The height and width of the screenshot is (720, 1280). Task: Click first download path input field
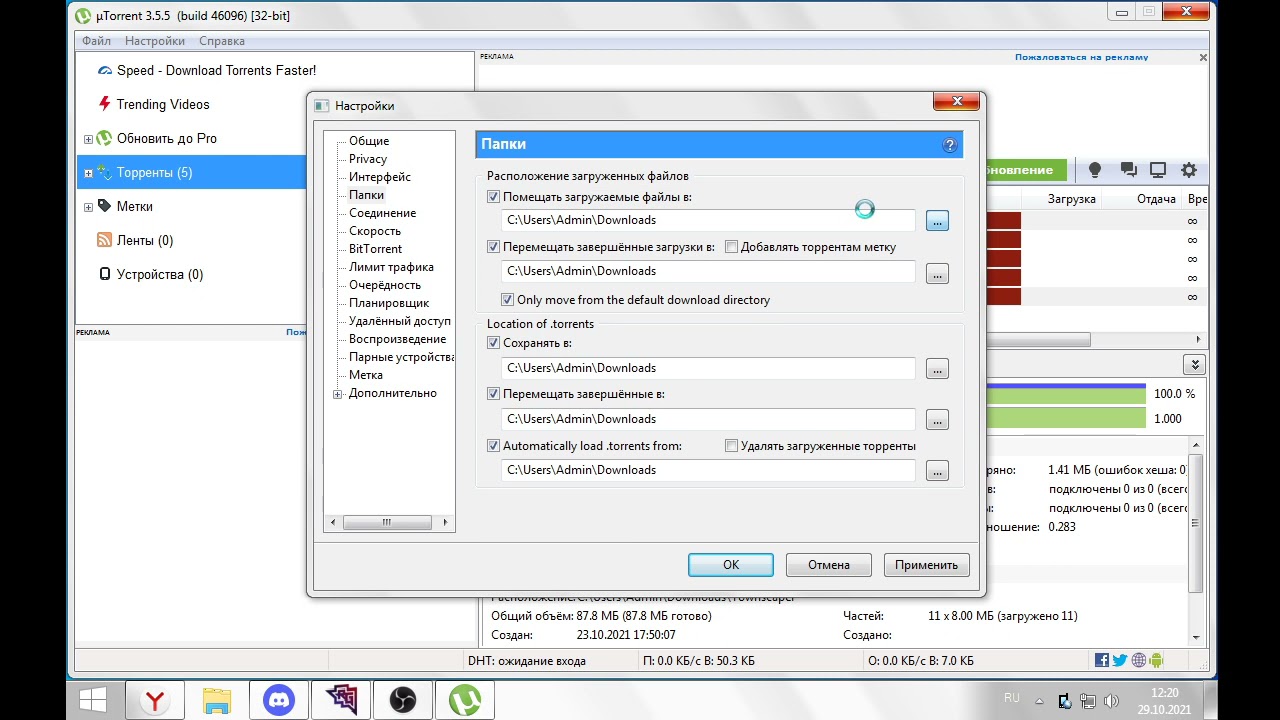708,220
